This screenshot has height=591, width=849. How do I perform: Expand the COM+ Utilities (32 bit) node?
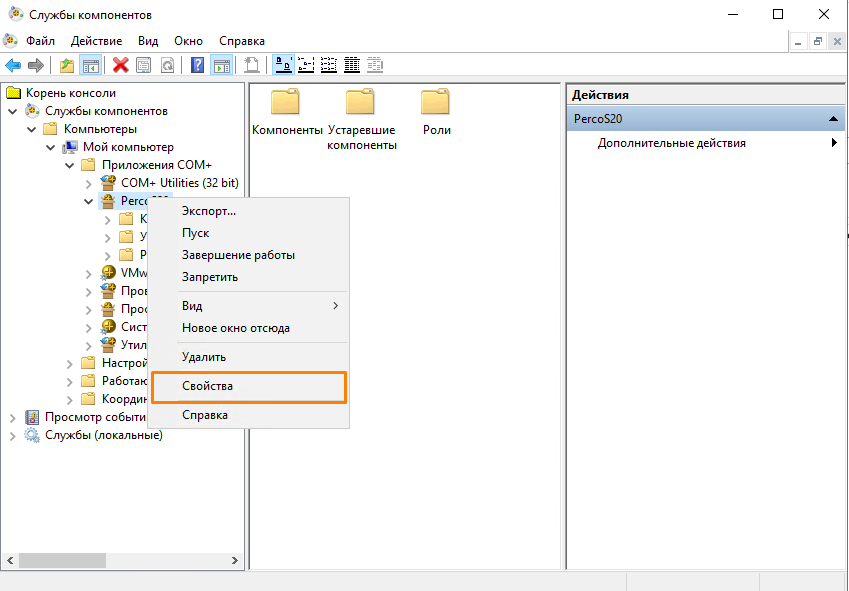[x=89, y=183]
